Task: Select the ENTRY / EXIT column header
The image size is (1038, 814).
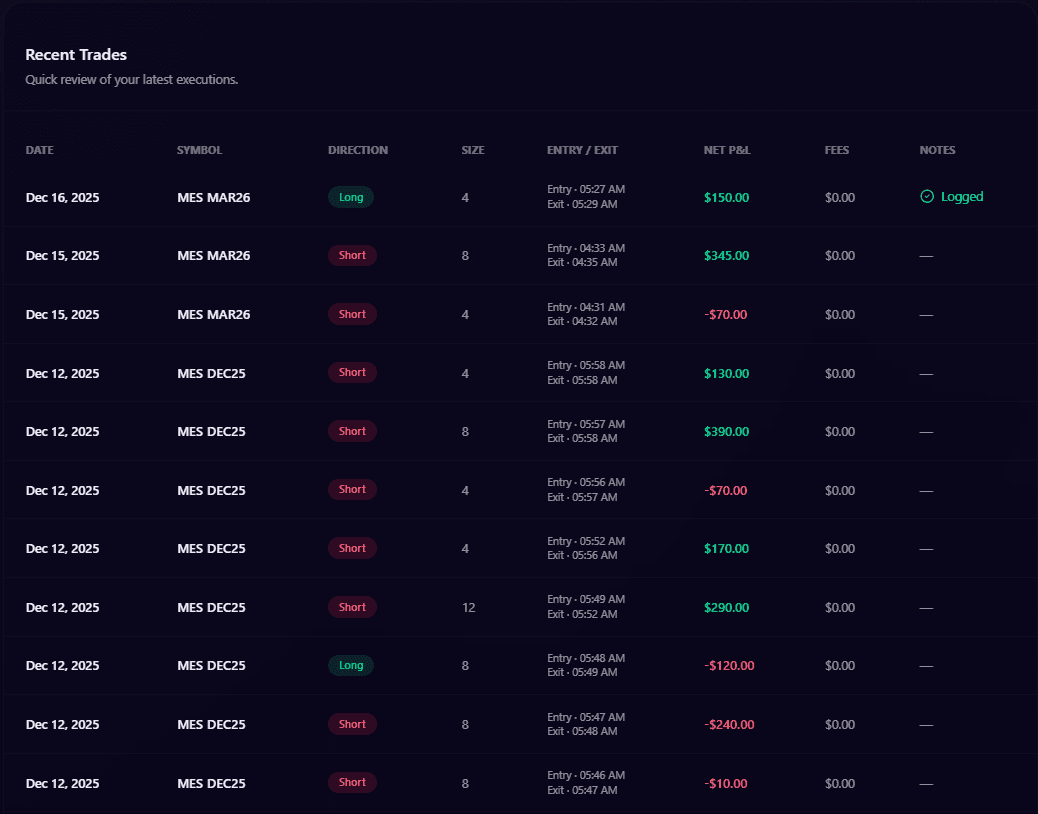Action: point(582,150)
